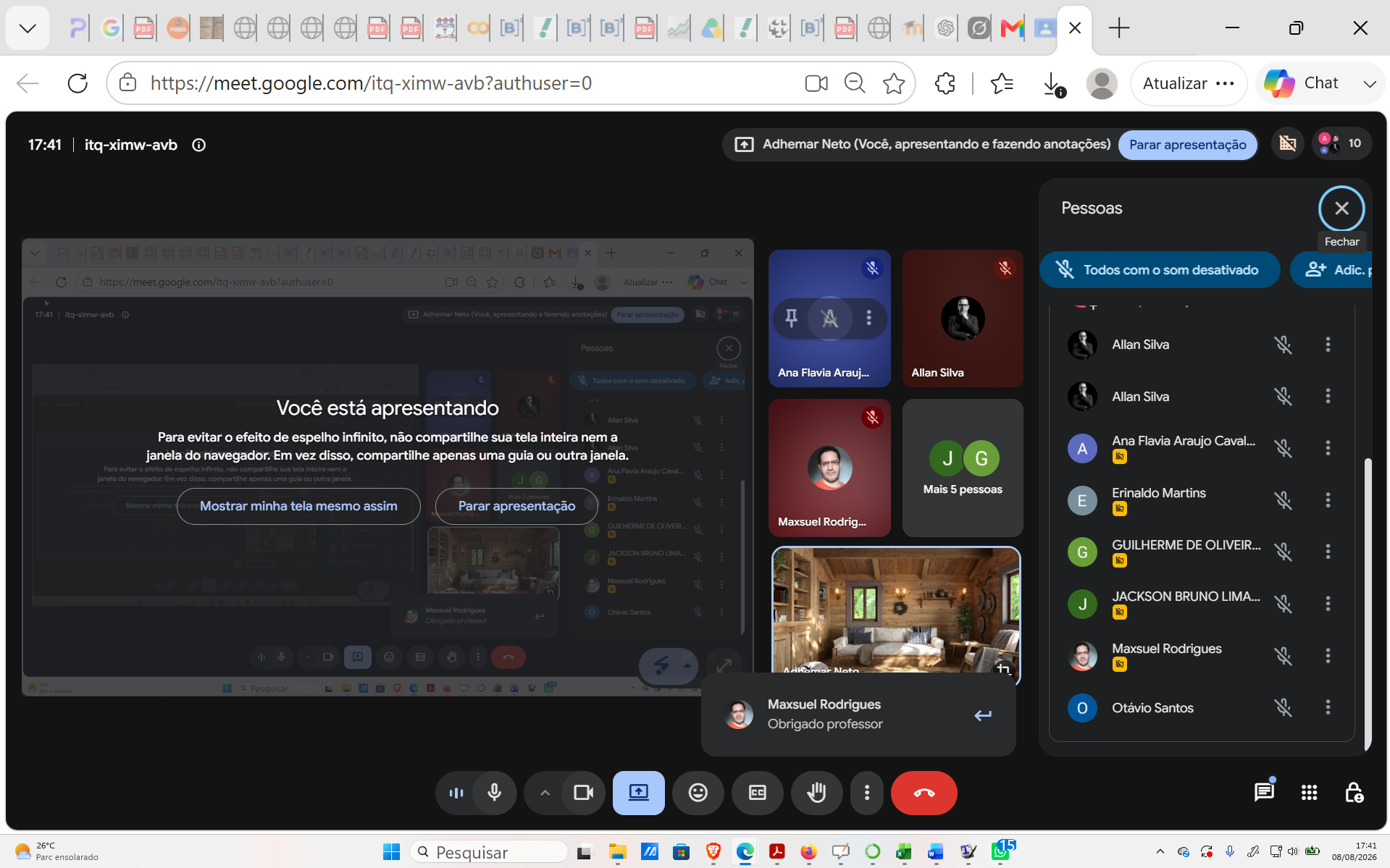This screenshot has height=868, width=1390.
Task: Switch to the Gmail browser tab
Action: coord(1012,28)
